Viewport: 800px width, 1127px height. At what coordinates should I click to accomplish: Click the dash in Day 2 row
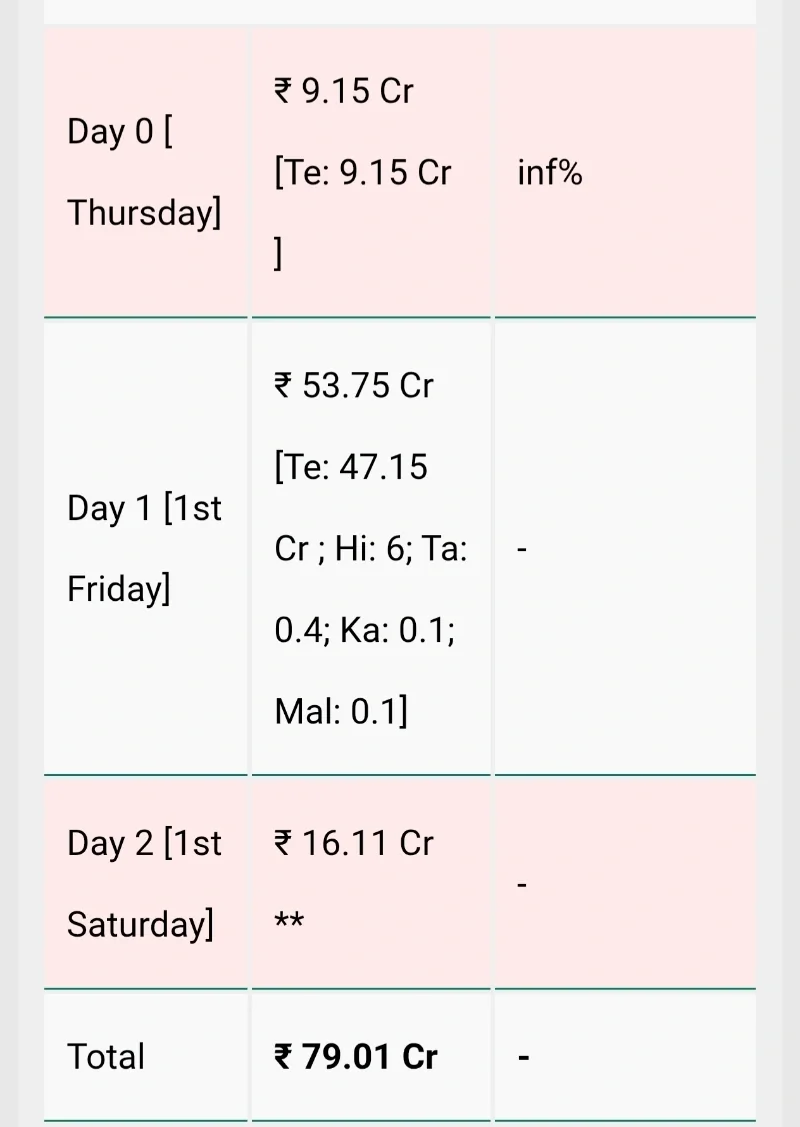523,884
